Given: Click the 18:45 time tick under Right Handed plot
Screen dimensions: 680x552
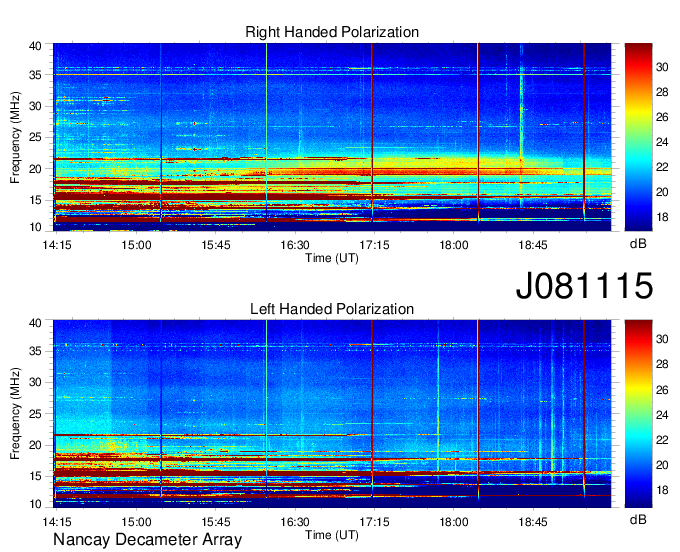Looking at the screenshot, I should click(x=533, y=245).
